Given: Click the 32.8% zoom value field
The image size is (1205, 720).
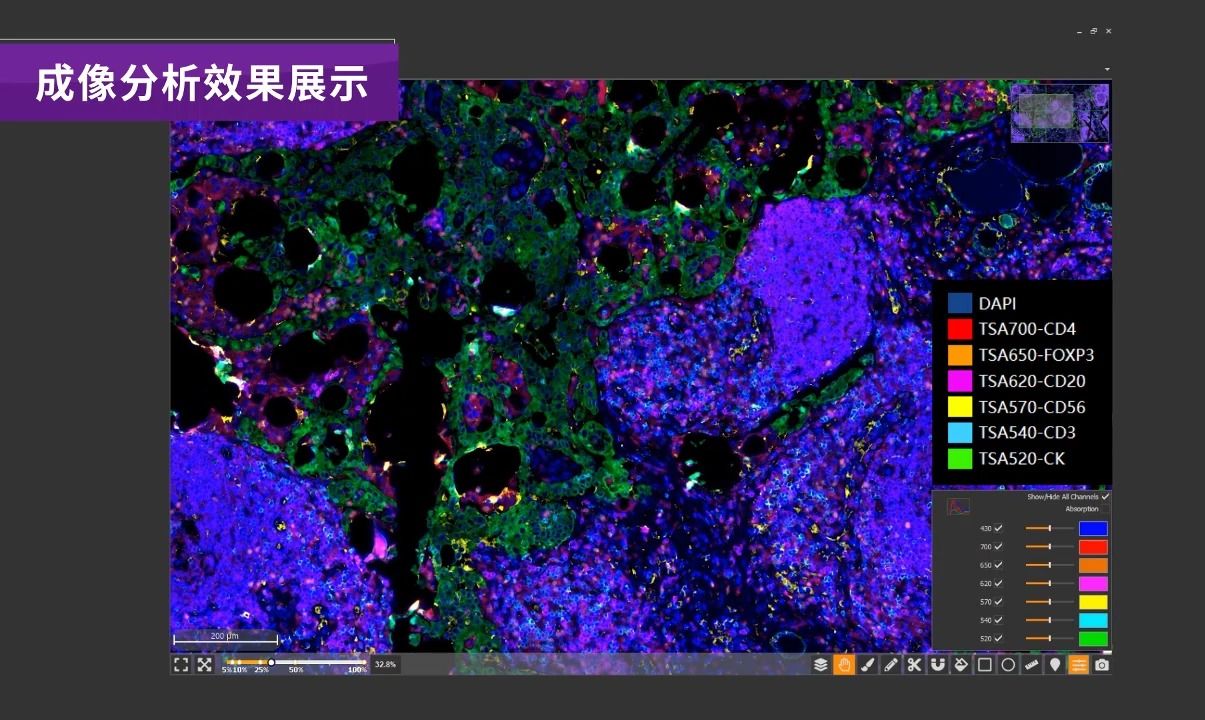Looking at the screenshot, I should click(385, 664).
